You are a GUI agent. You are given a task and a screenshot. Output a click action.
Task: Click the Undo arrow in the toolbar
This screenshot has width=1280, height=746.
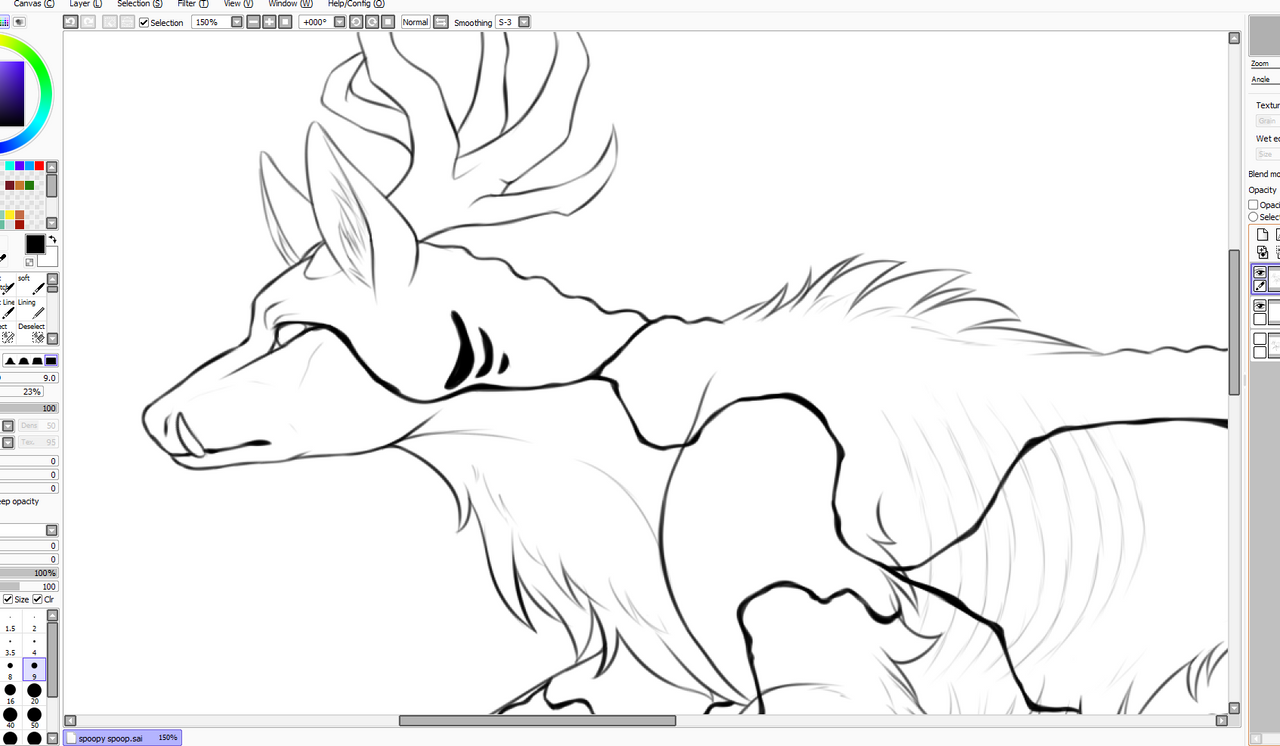pos(70,22)
